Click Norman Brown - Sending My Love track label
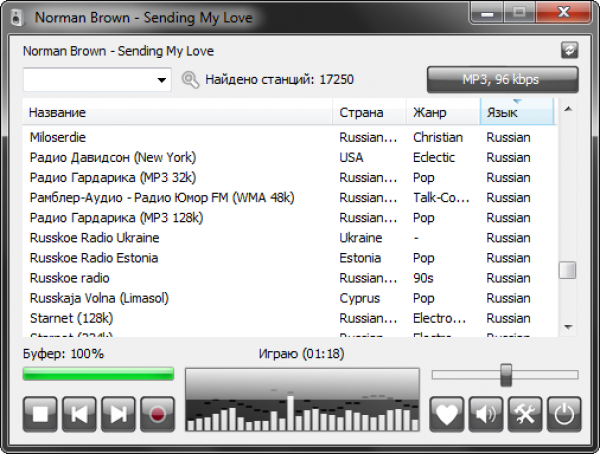The width and height of the screenshot is (600, 454). point(118,51)
